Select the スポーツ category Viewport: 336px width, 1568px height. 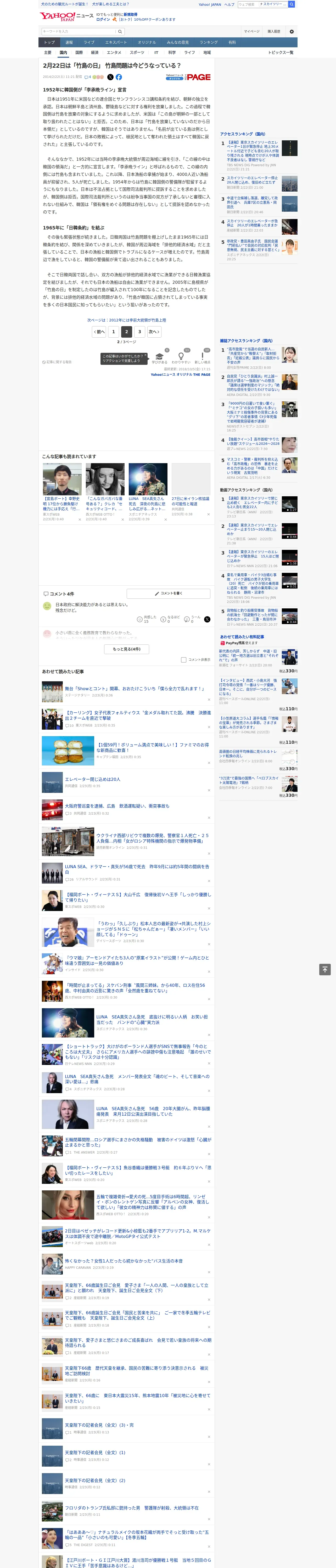point(137,53)
